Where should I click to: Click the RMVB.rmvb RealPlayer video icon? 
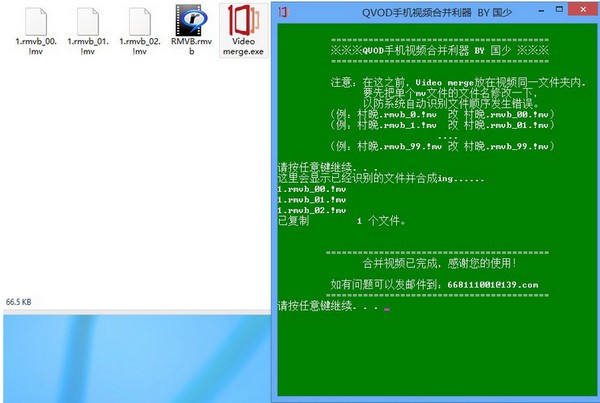click(x=191, y=20)
